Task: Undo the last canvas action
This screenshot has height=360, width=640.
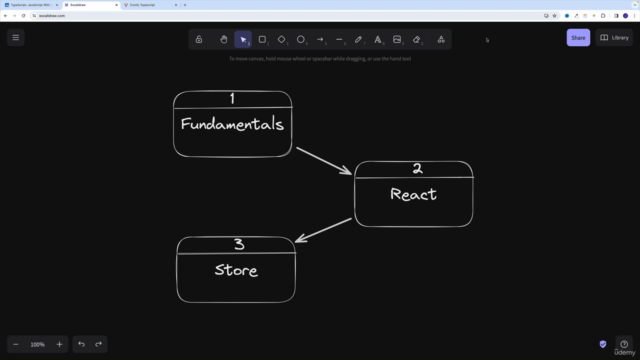Action: pyautogui.click(x=82, y=344)
